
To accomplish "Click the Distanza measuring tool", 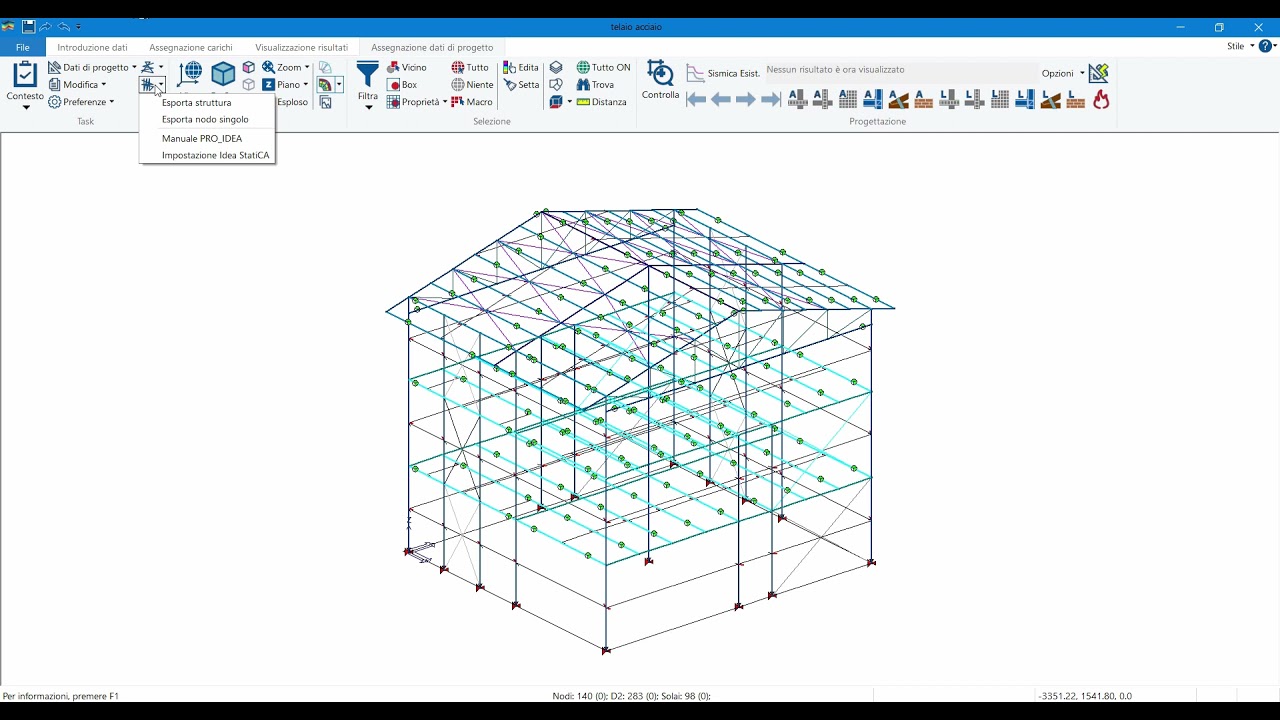I will pyautogui.click(x=601, y=102).
